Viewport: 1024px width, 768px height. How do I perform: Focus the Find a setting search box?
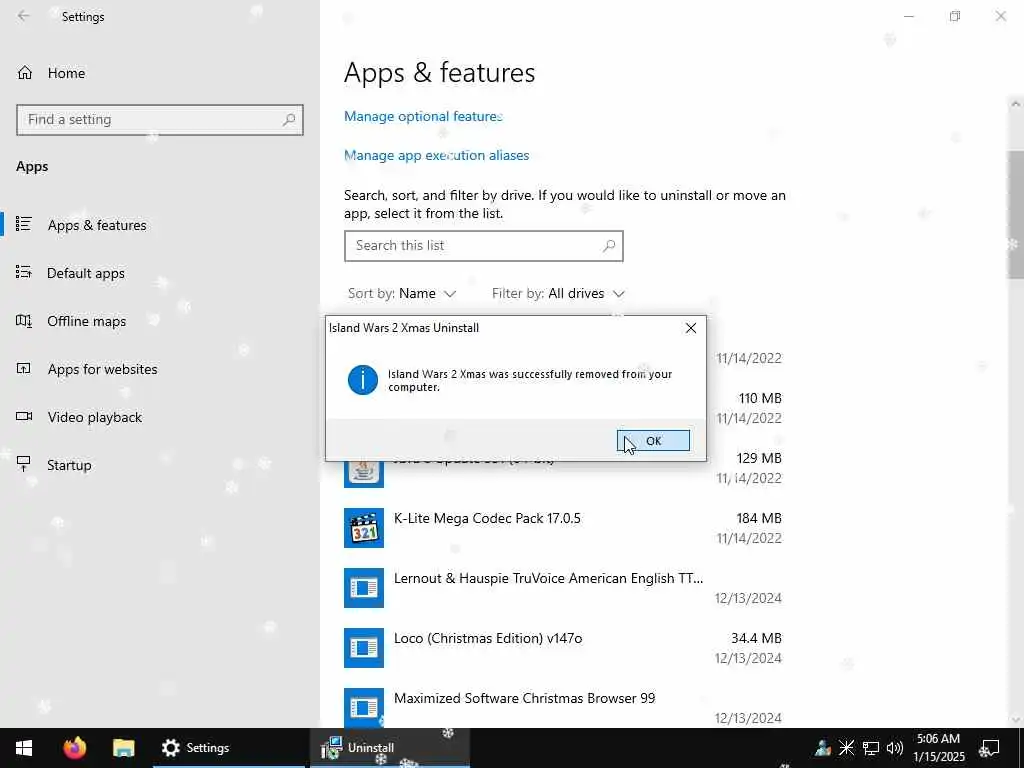click(160, 120)
